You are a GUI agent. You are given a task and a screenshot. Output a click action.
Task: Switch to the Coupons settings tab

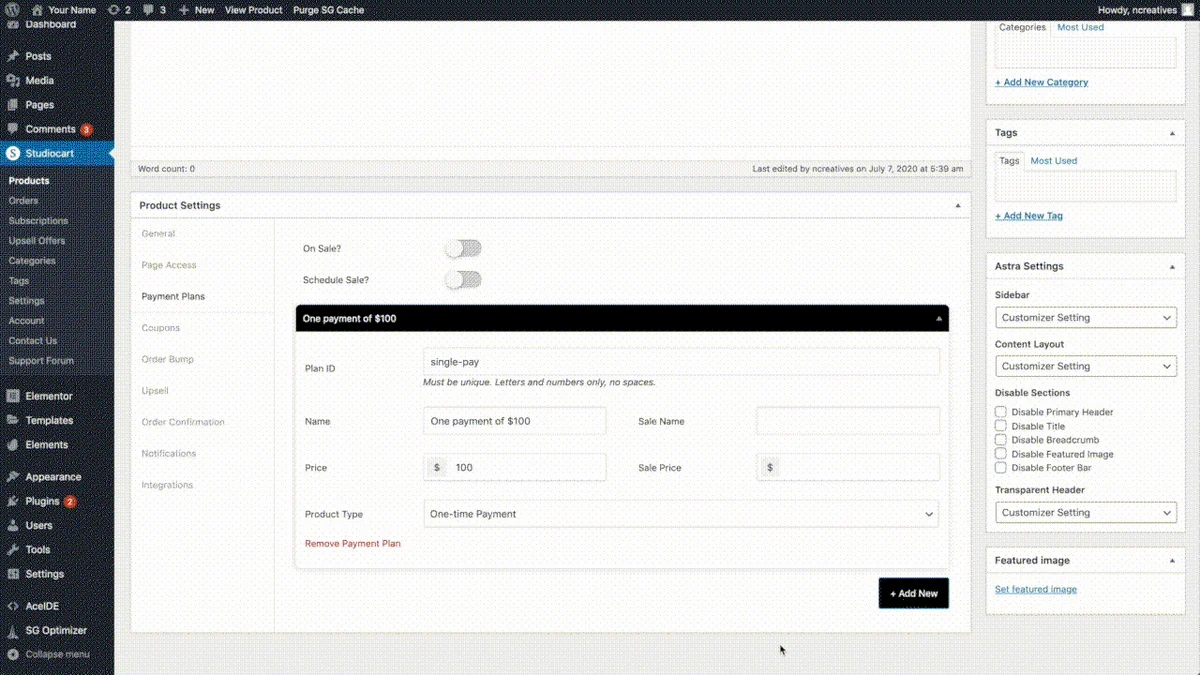[161, 328]
